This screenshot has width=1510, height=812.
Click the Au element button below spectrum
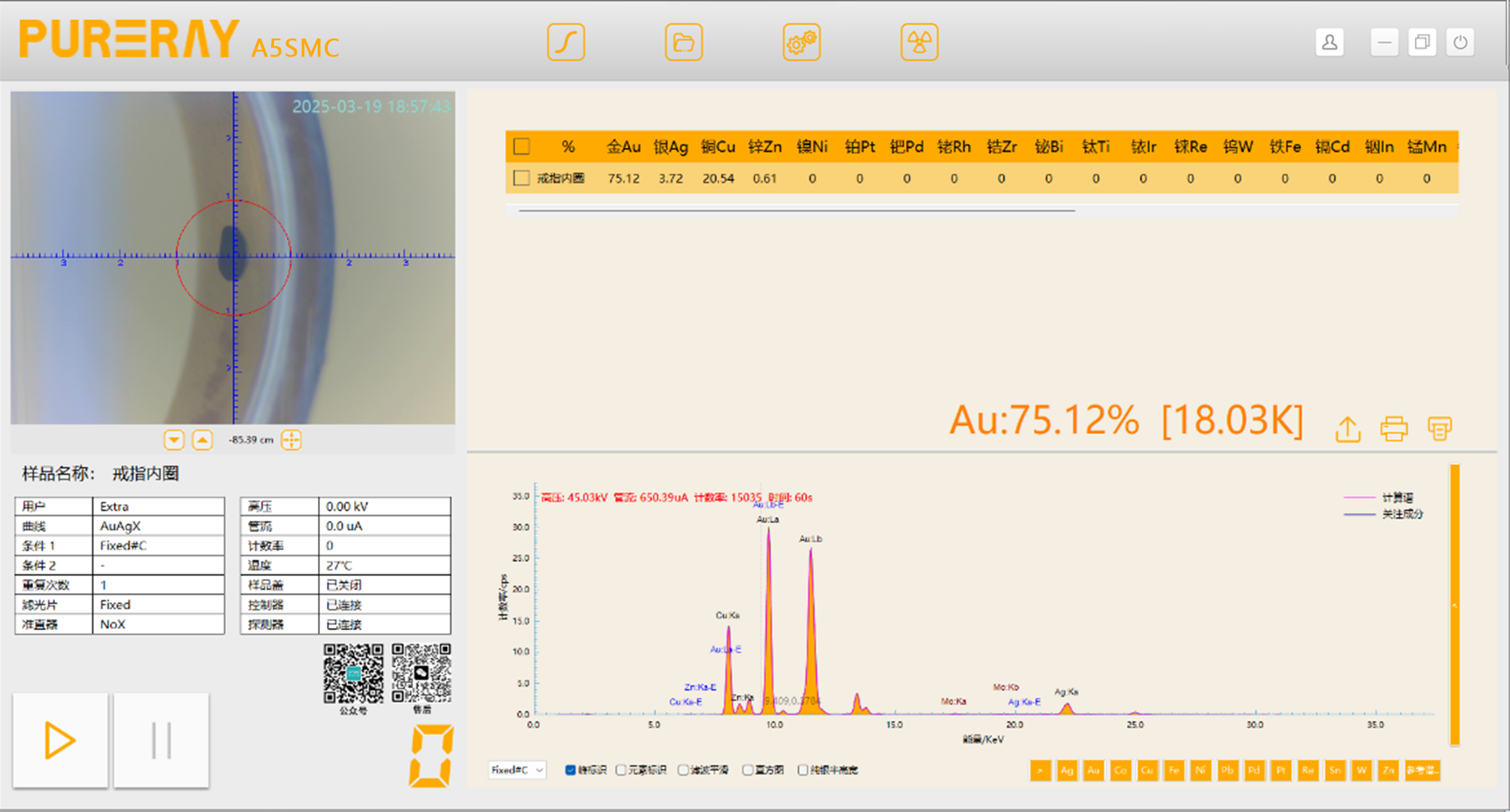click(x=1093, y=770)
